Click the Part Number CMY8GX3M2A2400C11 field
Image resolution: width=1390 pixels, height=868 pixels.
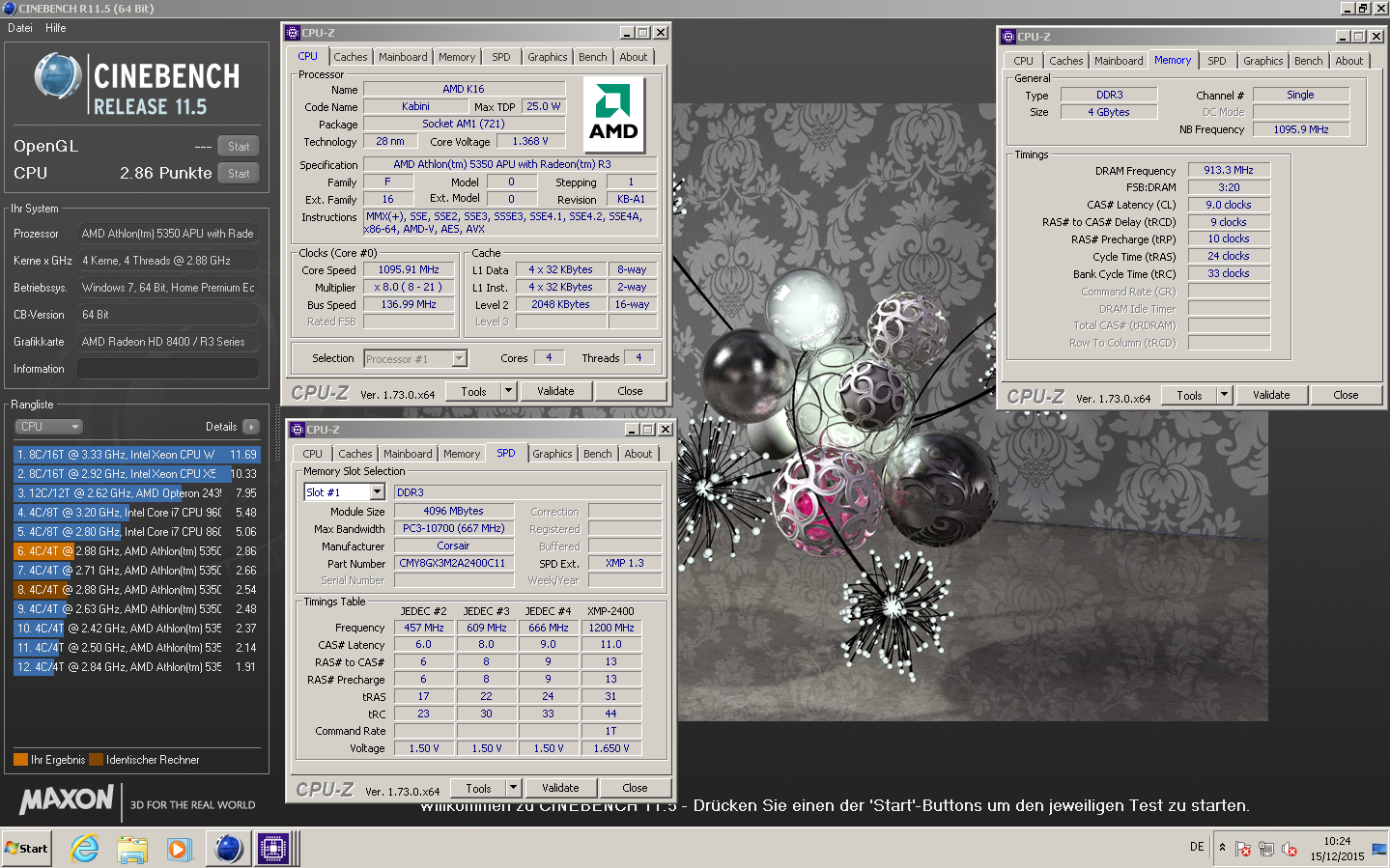(452, 563)
